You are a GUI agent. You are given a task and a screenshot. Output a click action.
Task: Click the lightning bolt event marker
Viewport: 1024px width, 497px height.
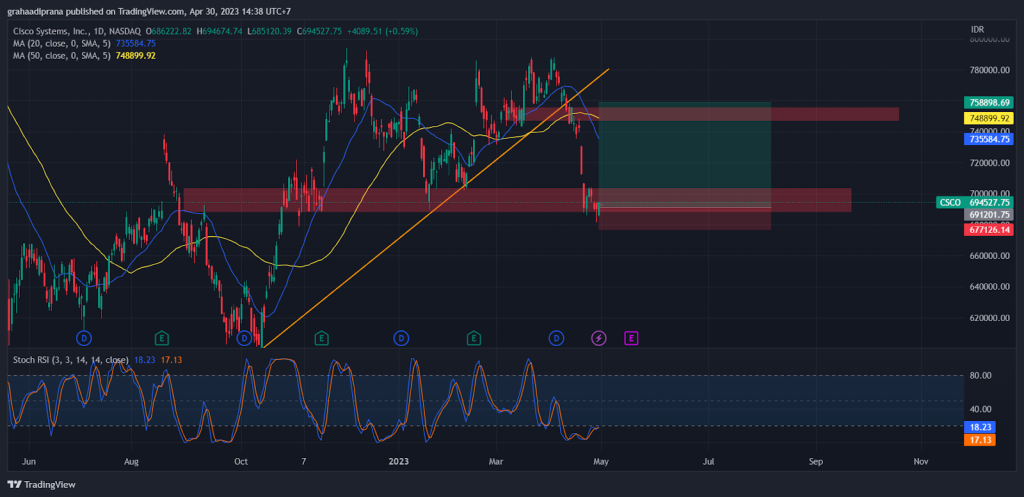click(x=599, y=338)
